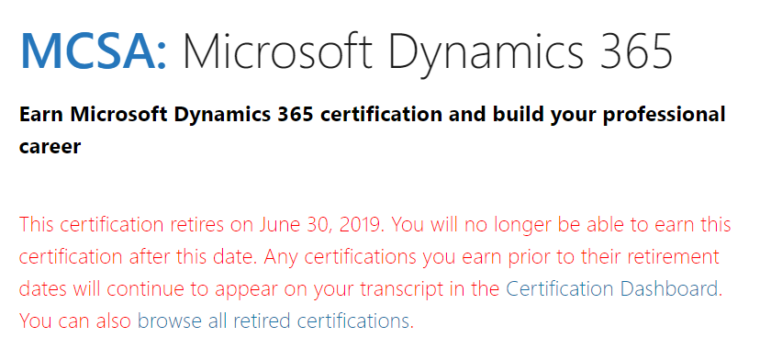Follow the browse all retired certifications link
Image resolution: width=760 pixels, height=360 pixels.
[x=274, y=321]
